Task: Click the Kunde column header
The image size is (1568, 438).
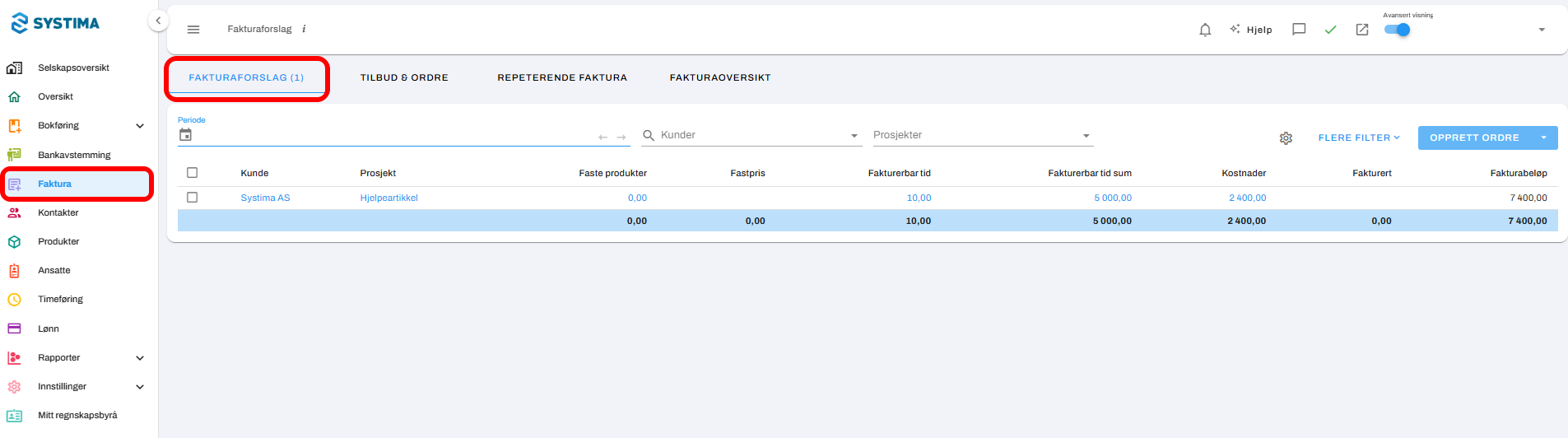Action: pyautogui.click(x=254, y=173)
